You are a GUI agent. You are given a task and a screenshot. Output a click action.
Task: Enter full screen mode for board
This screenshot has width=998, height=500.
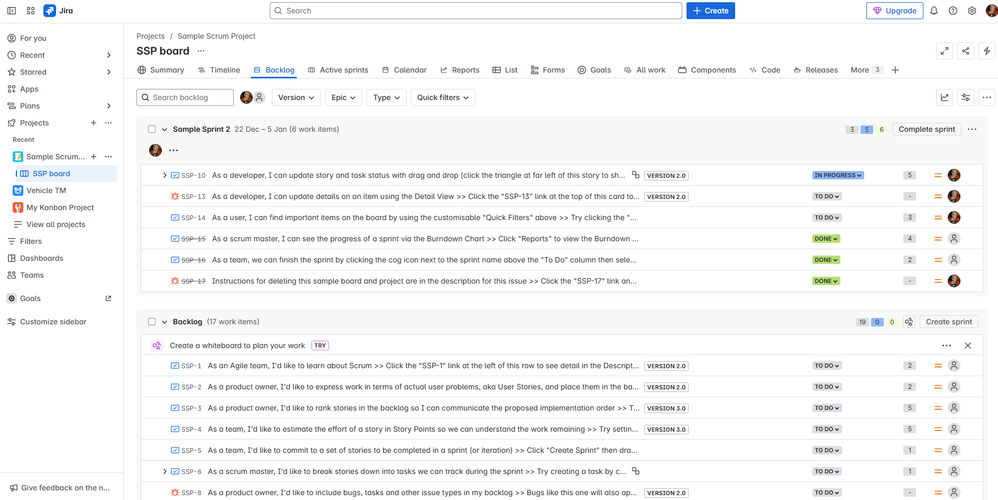pos(945,51)
